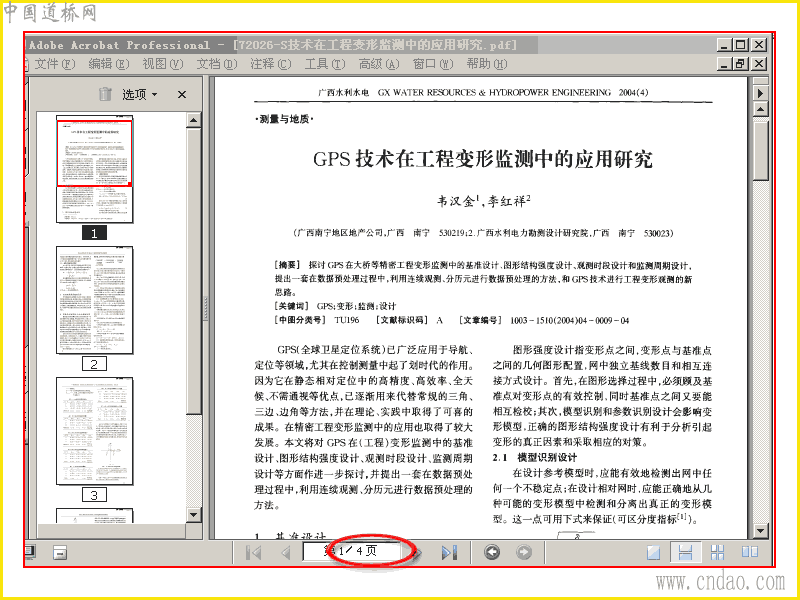The image size is (800, 600).
Task: Click the page number input field
Action: coord(353,552)
